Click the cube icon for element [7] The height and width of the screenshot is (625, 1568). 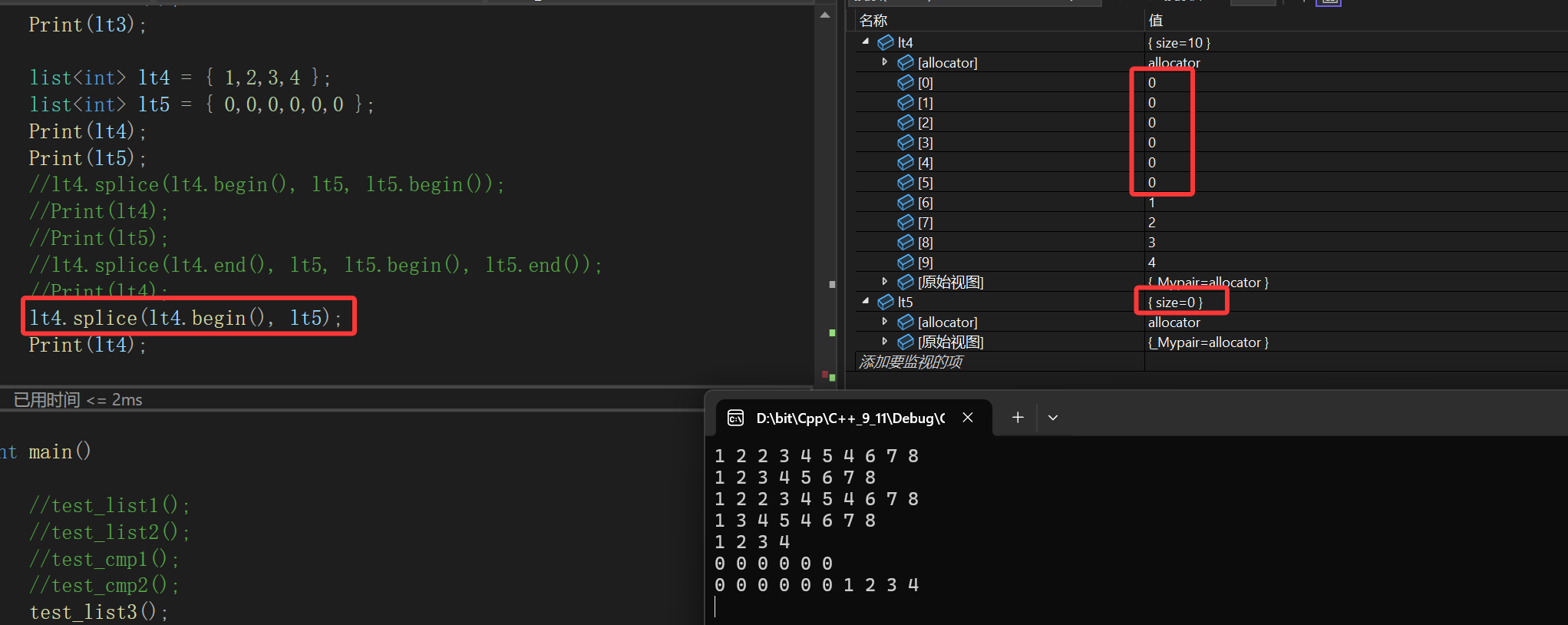coord(906,222)
